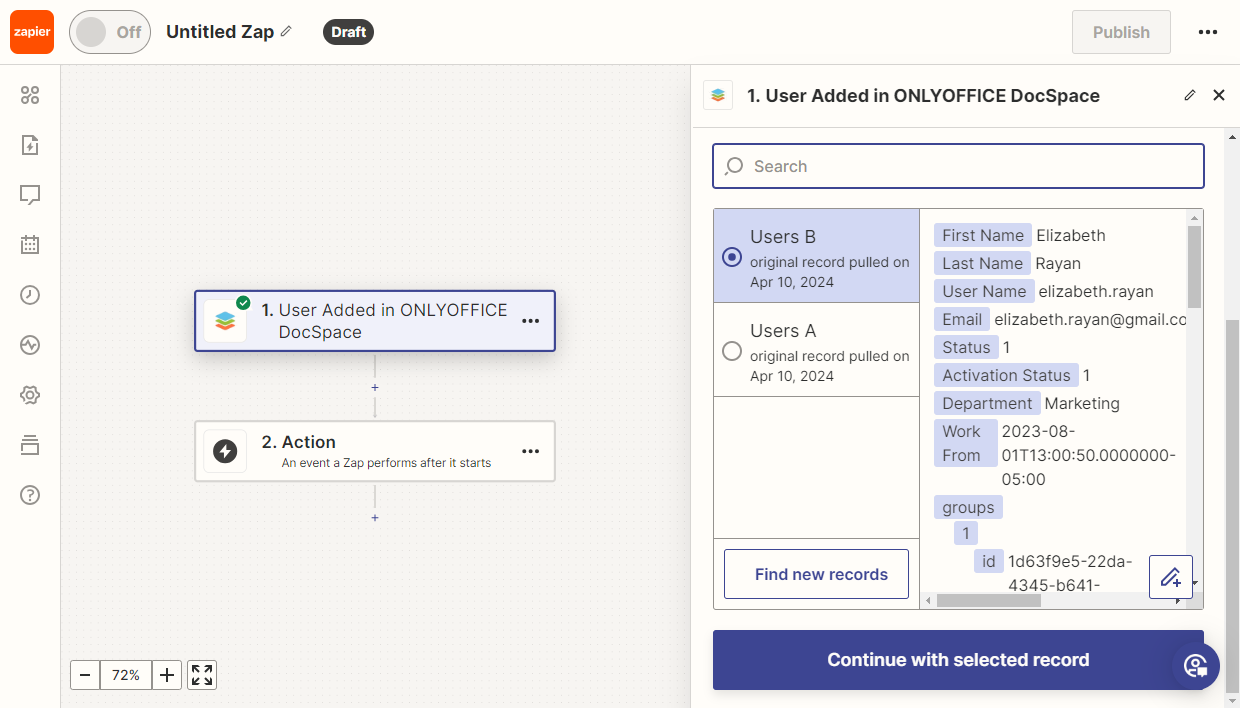Open the three-dot menu on trigger step
Screen dimensions: 1240x708
(x=530, y=321)
